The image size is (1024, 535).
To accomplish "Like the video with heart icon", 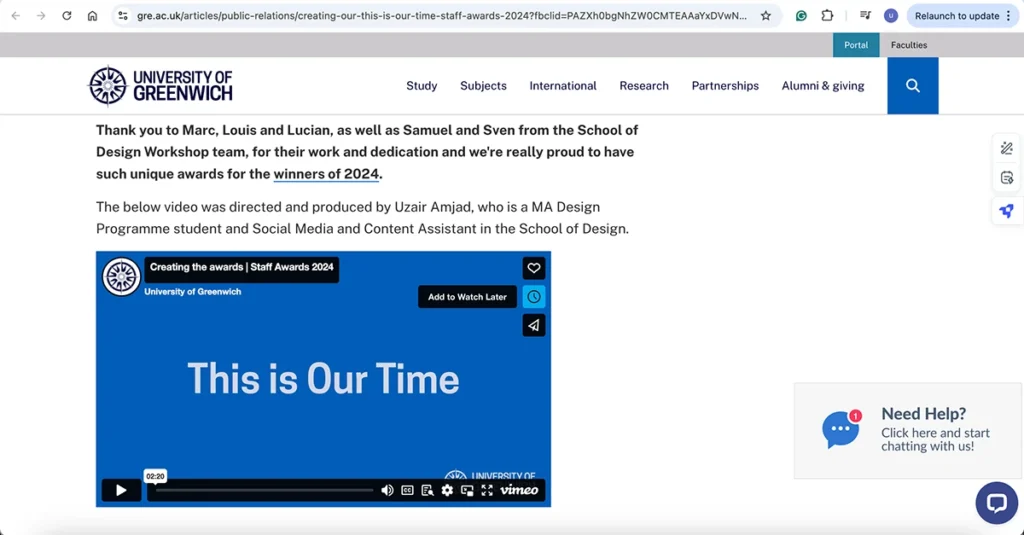I will click(x=534, y=268).
